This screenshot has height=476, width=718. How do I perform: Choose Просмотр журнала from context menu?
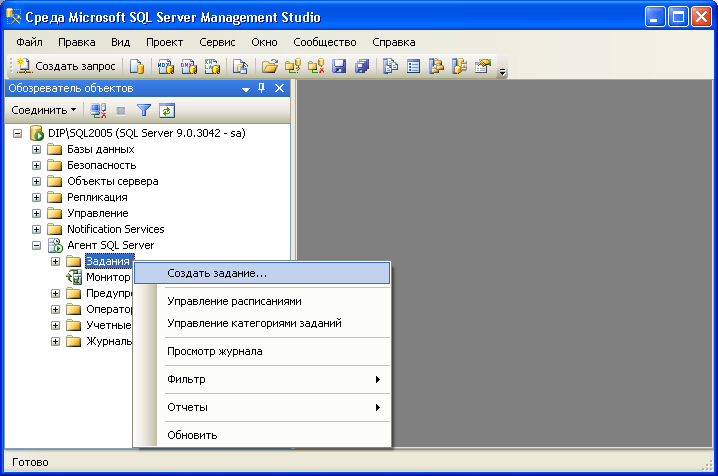(215, 351)
